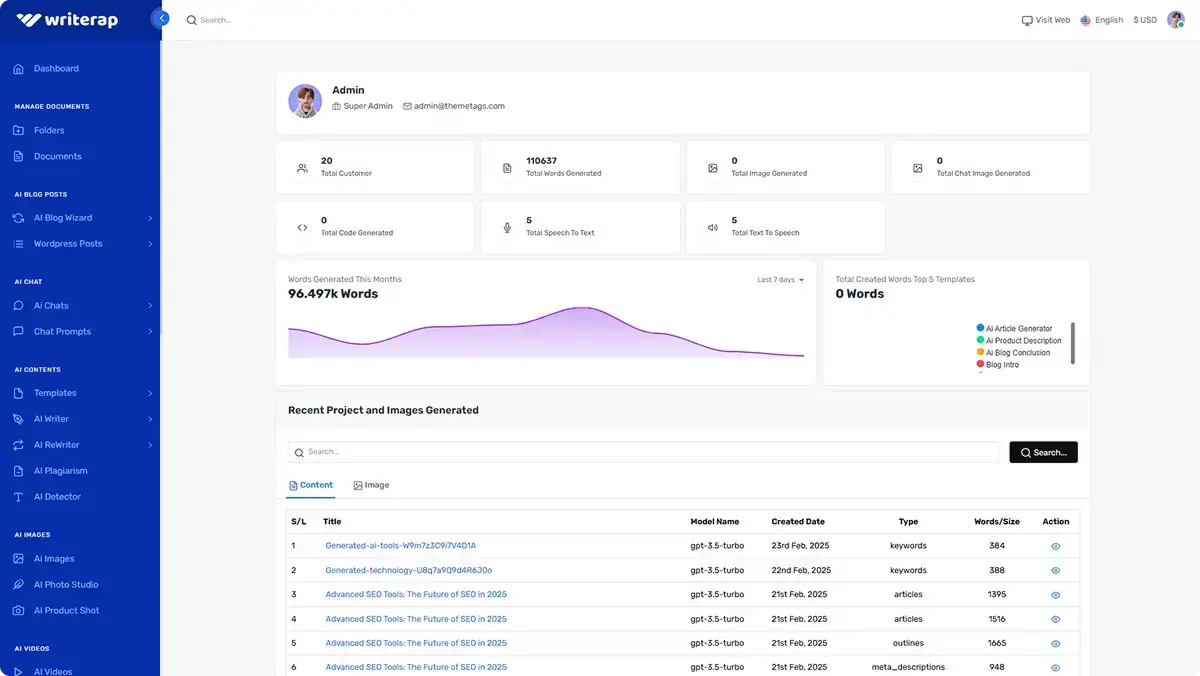Open the Folders icon in sidebar
Screen dimensions: 1200x676
(x=18, y=130)
